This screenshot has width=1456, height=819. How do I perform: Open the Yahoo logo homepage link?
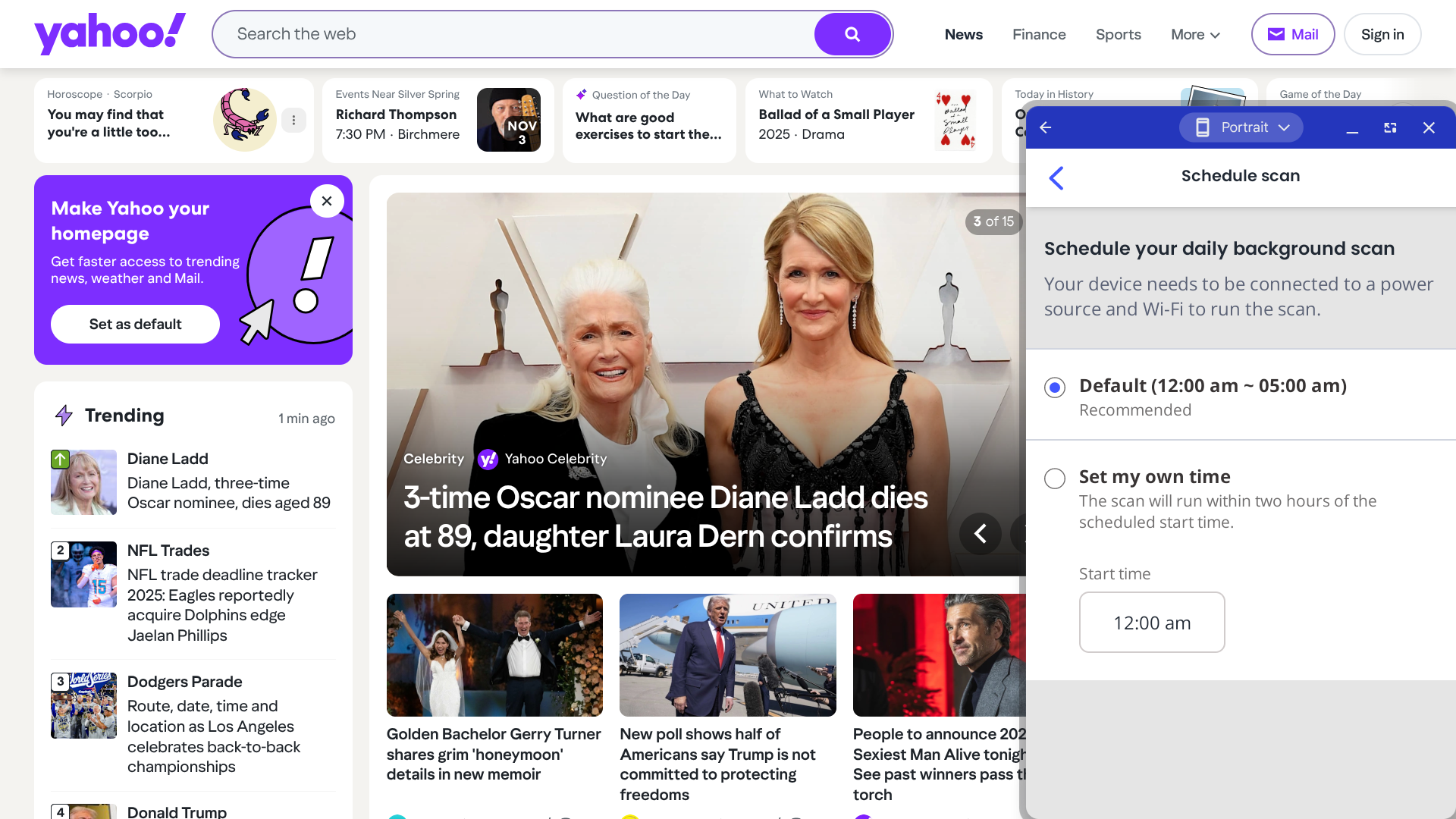110,34
